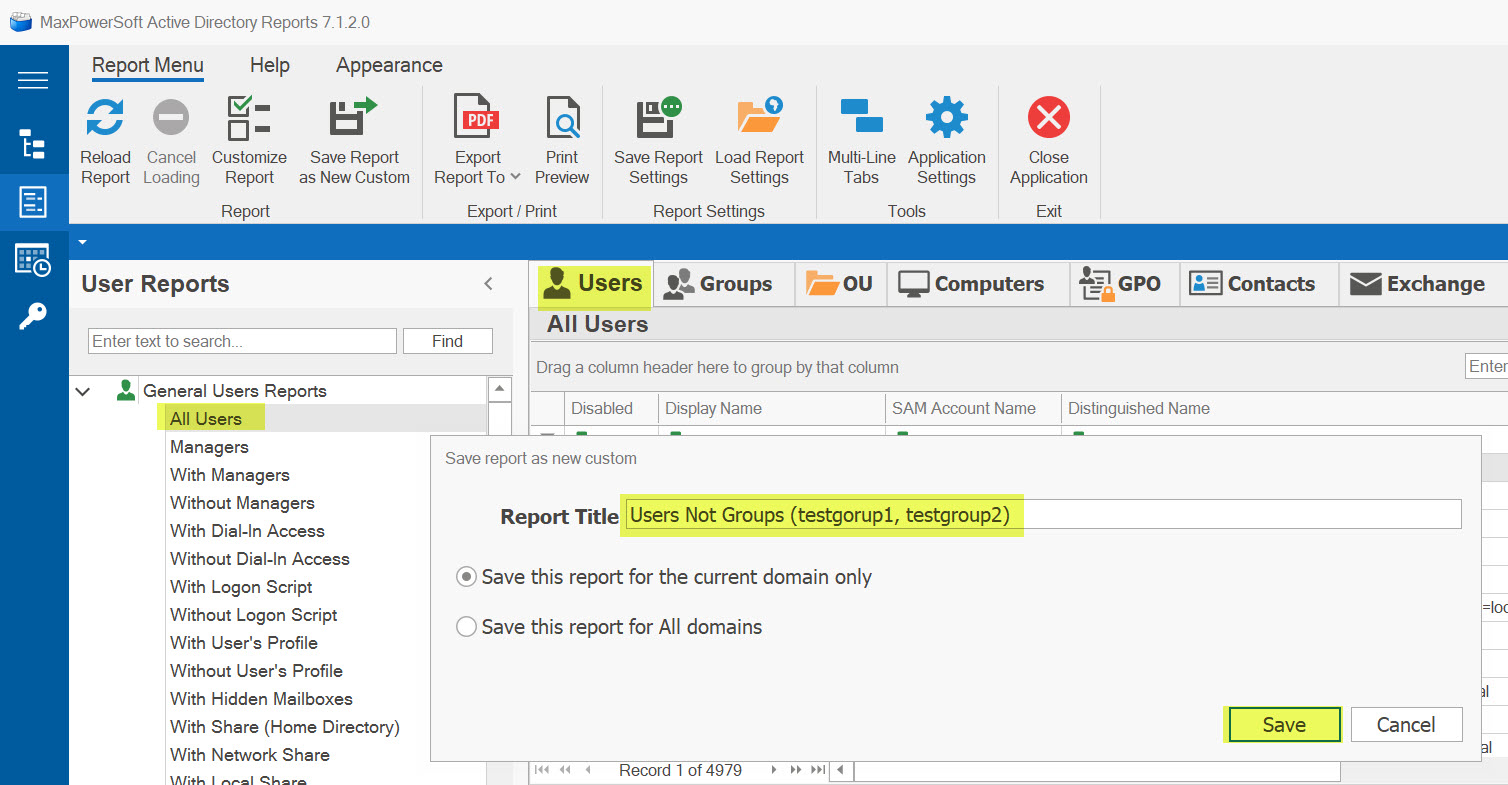Sort by the Distinguished Name column header
1508x785 pixels.
1284,408
